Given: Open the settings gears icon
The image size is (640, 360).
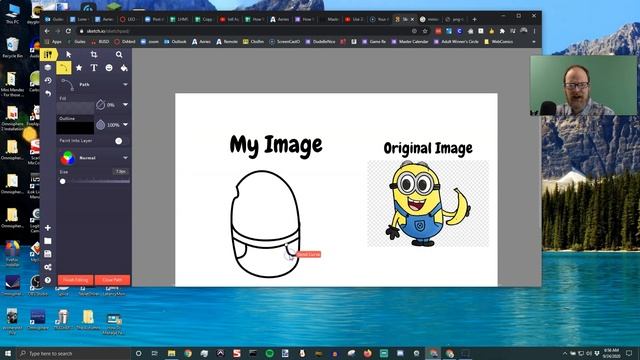Looking at the screenshot, I should click(48, 267).
